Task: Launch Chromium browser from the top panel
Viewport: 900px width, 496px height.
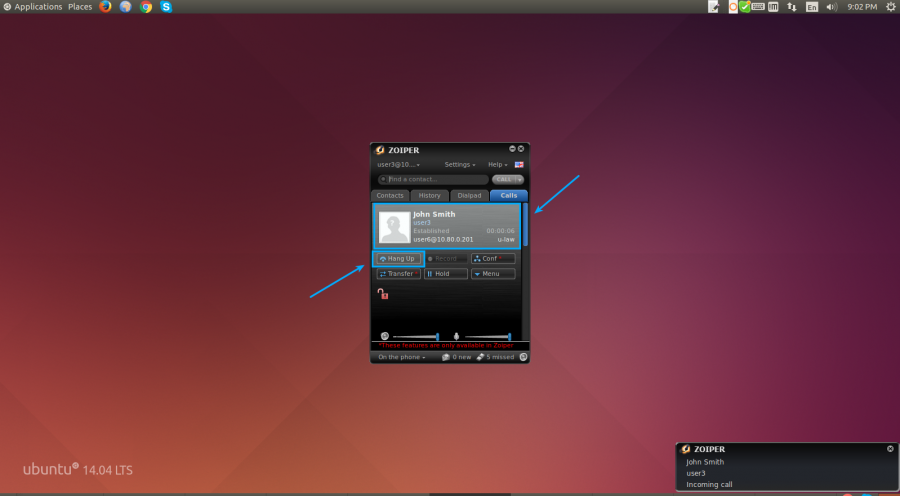Action: coord(126,7)
